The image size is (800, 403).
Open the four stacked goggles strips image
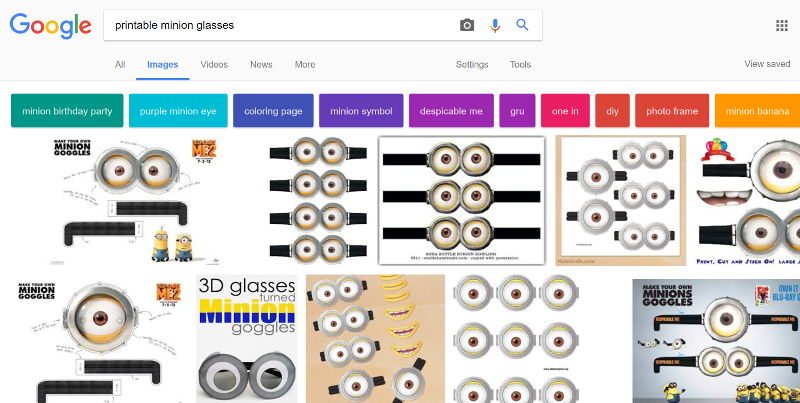pos(318,200)
